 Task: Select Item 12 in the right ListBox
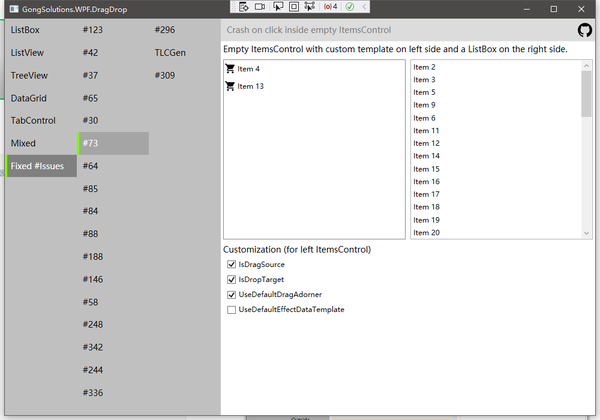tap(496, 143)
